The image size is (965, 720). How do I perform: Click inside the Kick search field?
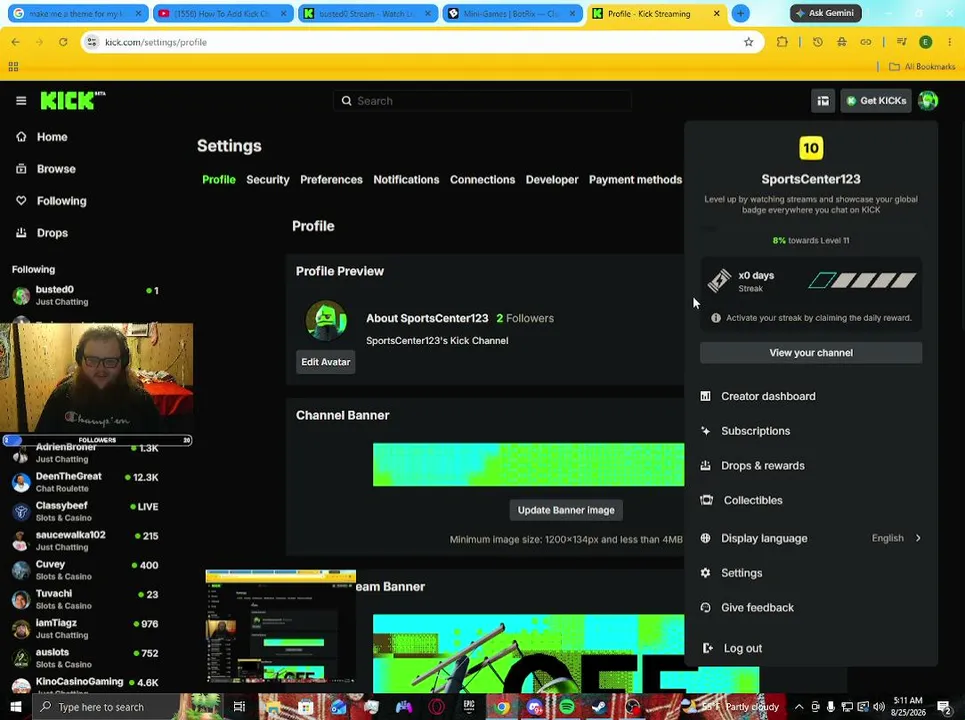pos(482,101)
